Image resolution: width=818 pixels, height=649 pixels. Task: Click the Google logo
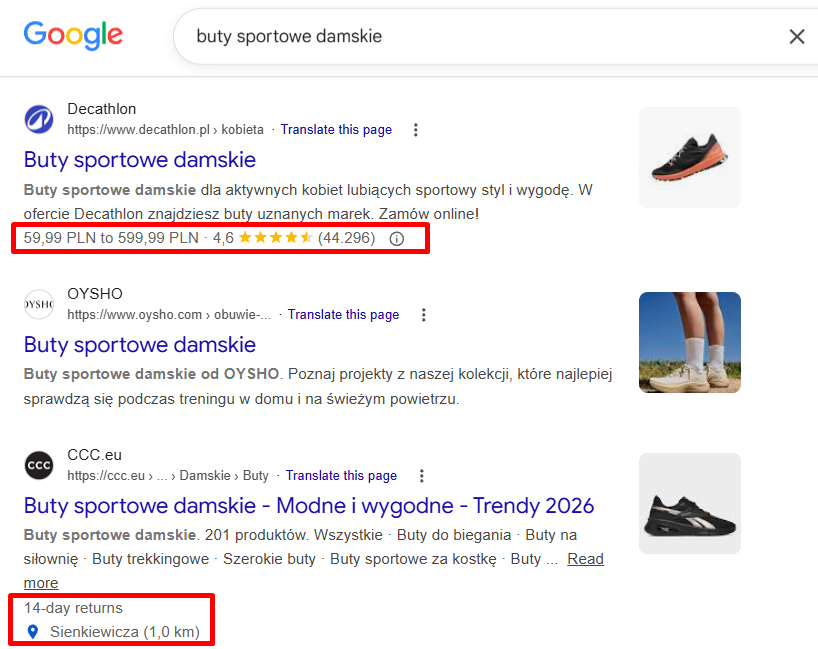click(x=73, y=35)
